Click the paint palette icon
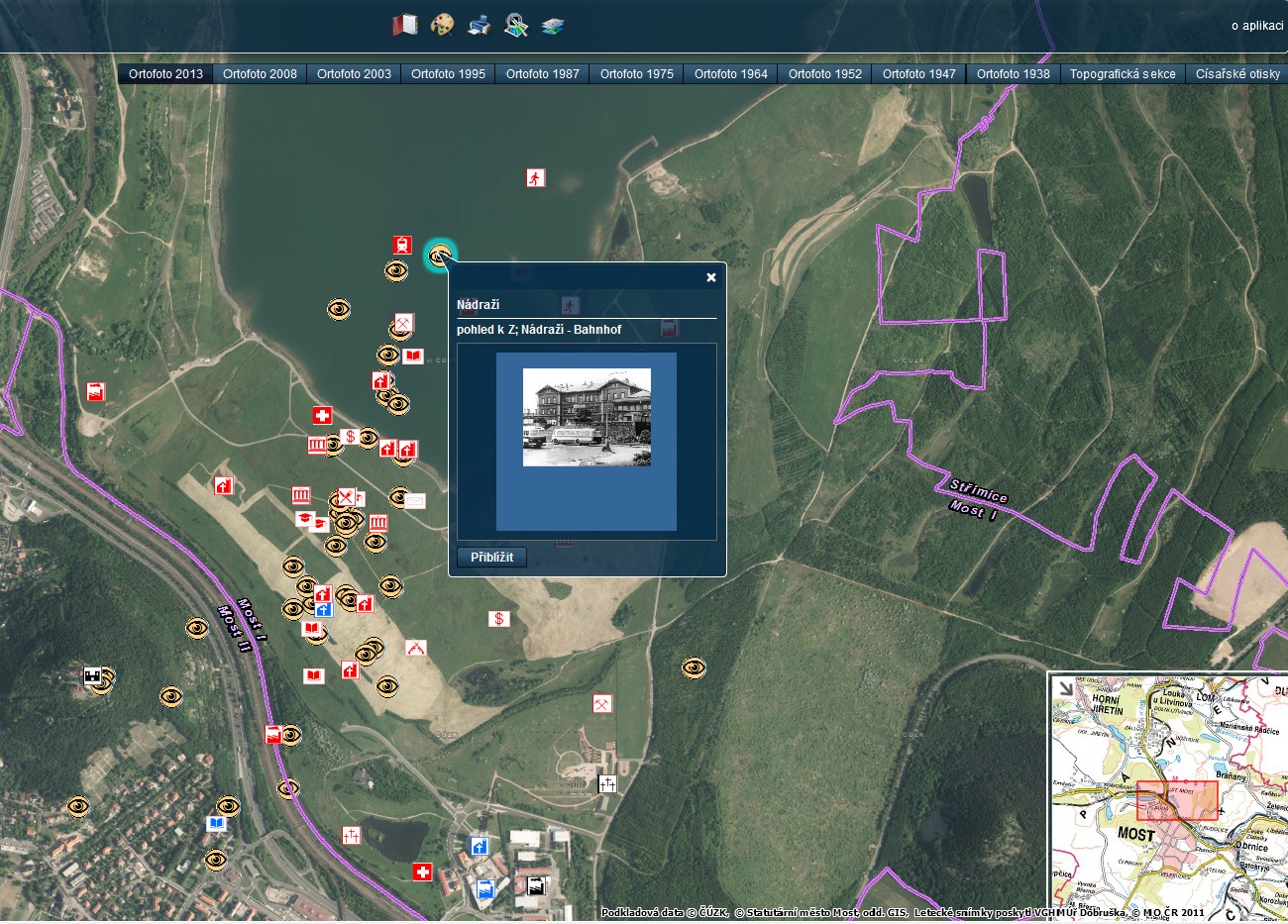The width and height of the screenshot is (1288, 924). coord(442,25)
